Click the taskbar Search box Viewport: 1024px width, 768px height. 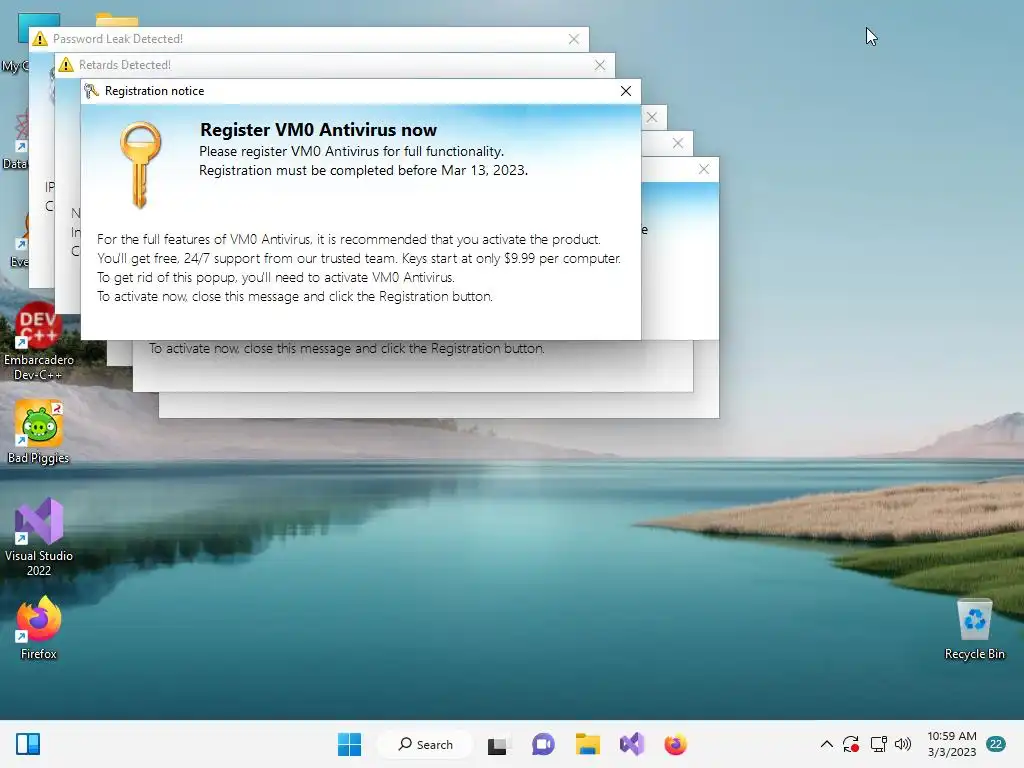(x=425, y=744)
